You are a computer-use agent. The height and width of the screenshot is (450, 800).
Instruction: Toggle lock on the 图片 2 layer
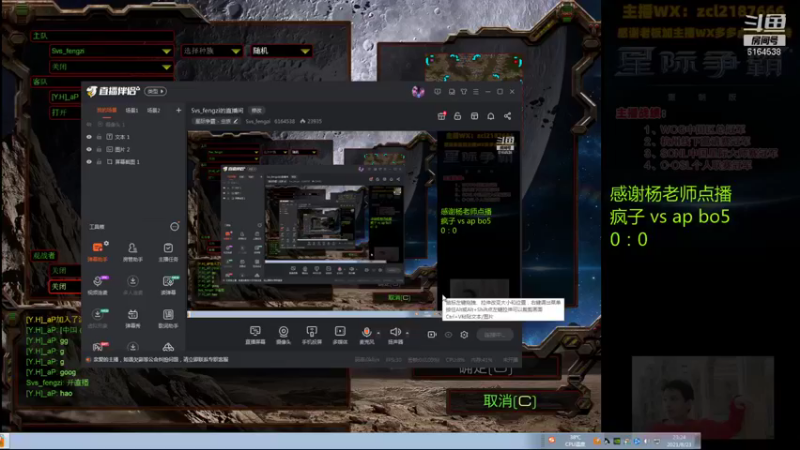(x=99, y=149)
